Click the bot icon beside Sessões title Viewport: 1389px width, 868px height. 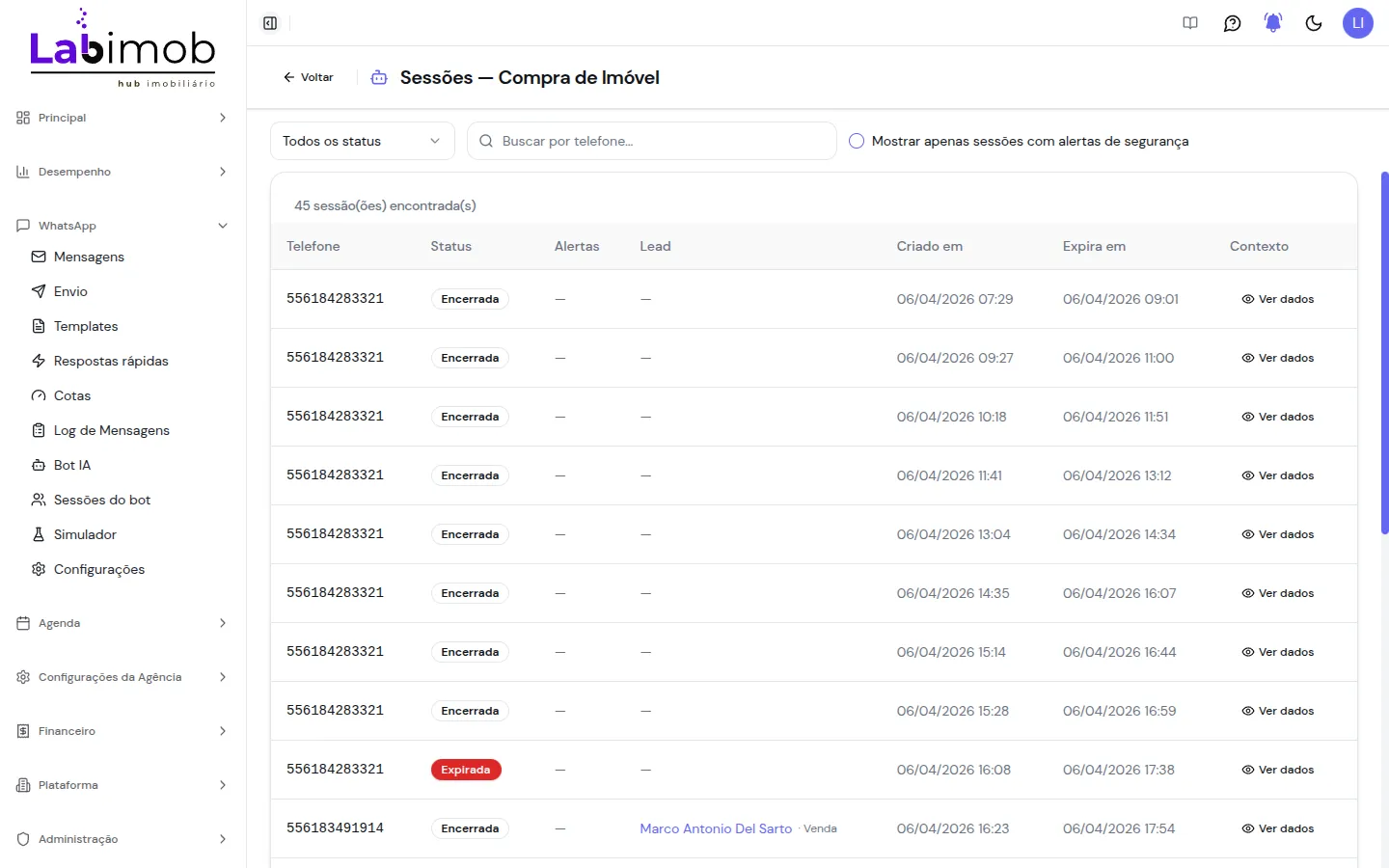[379, 77]
